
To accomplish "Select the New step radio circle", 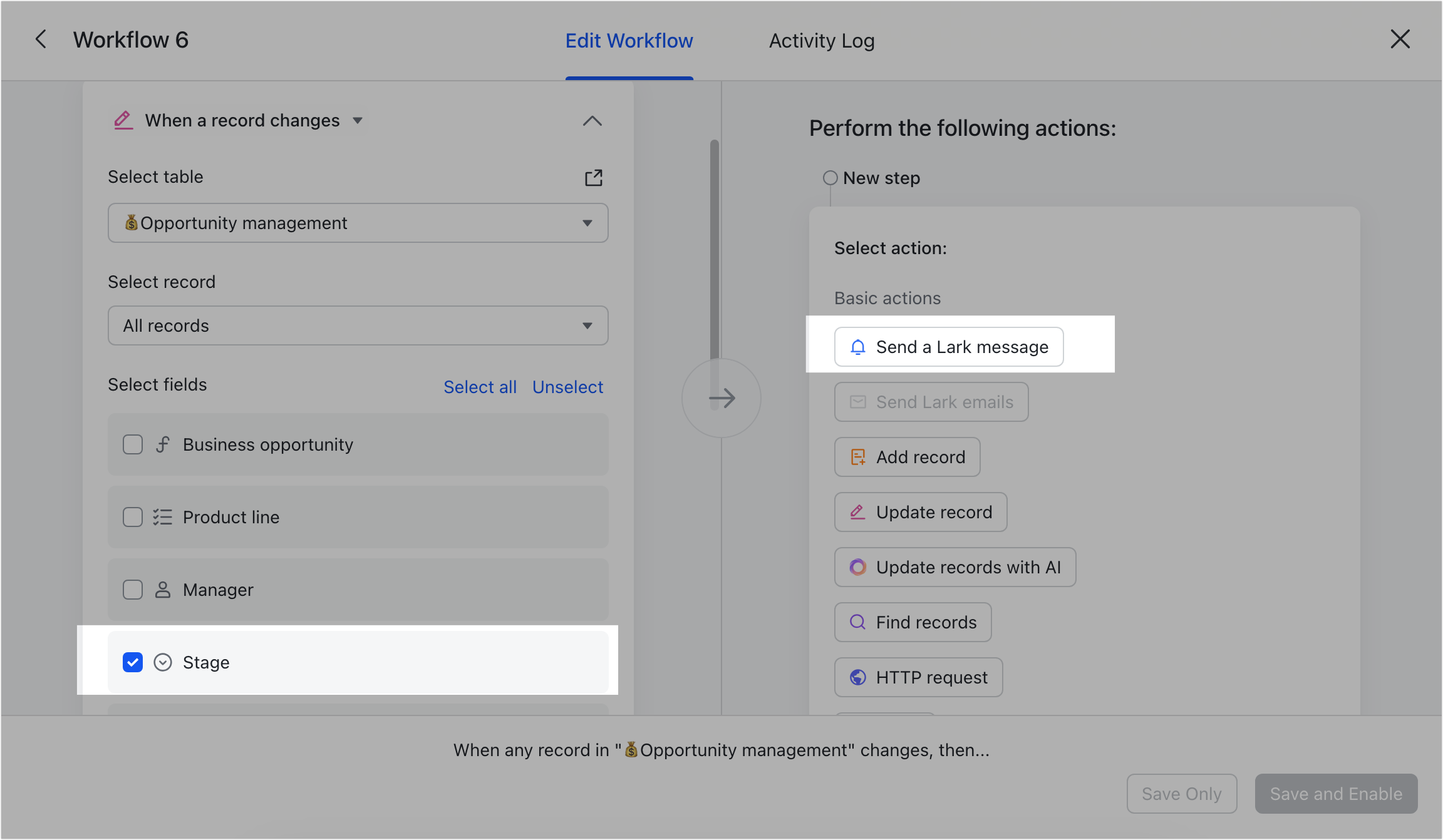I will (x=830, y=178).
